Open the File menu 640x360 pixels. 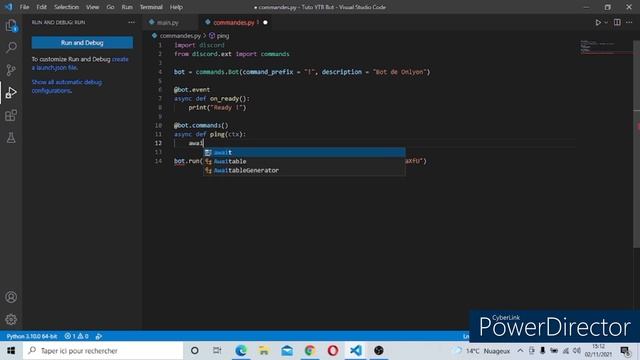tap(24, 7)
